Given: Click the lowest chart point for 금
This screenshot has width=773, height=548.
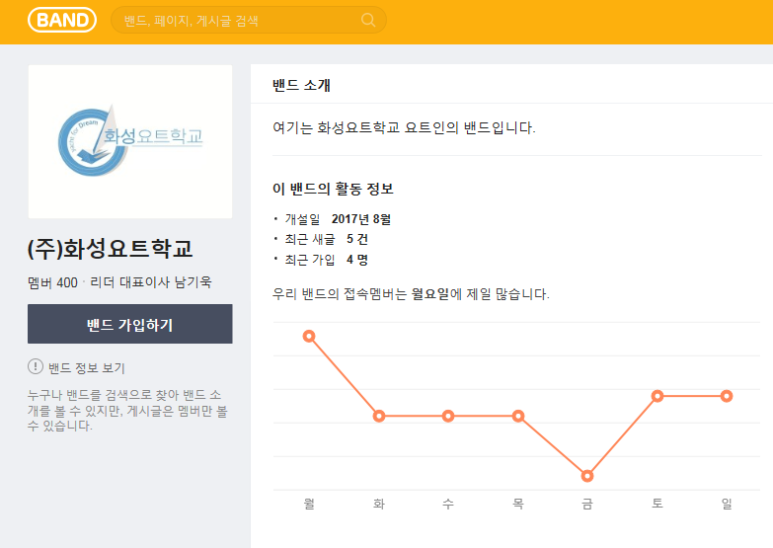Looking at the screenshot, I should 587,476.
